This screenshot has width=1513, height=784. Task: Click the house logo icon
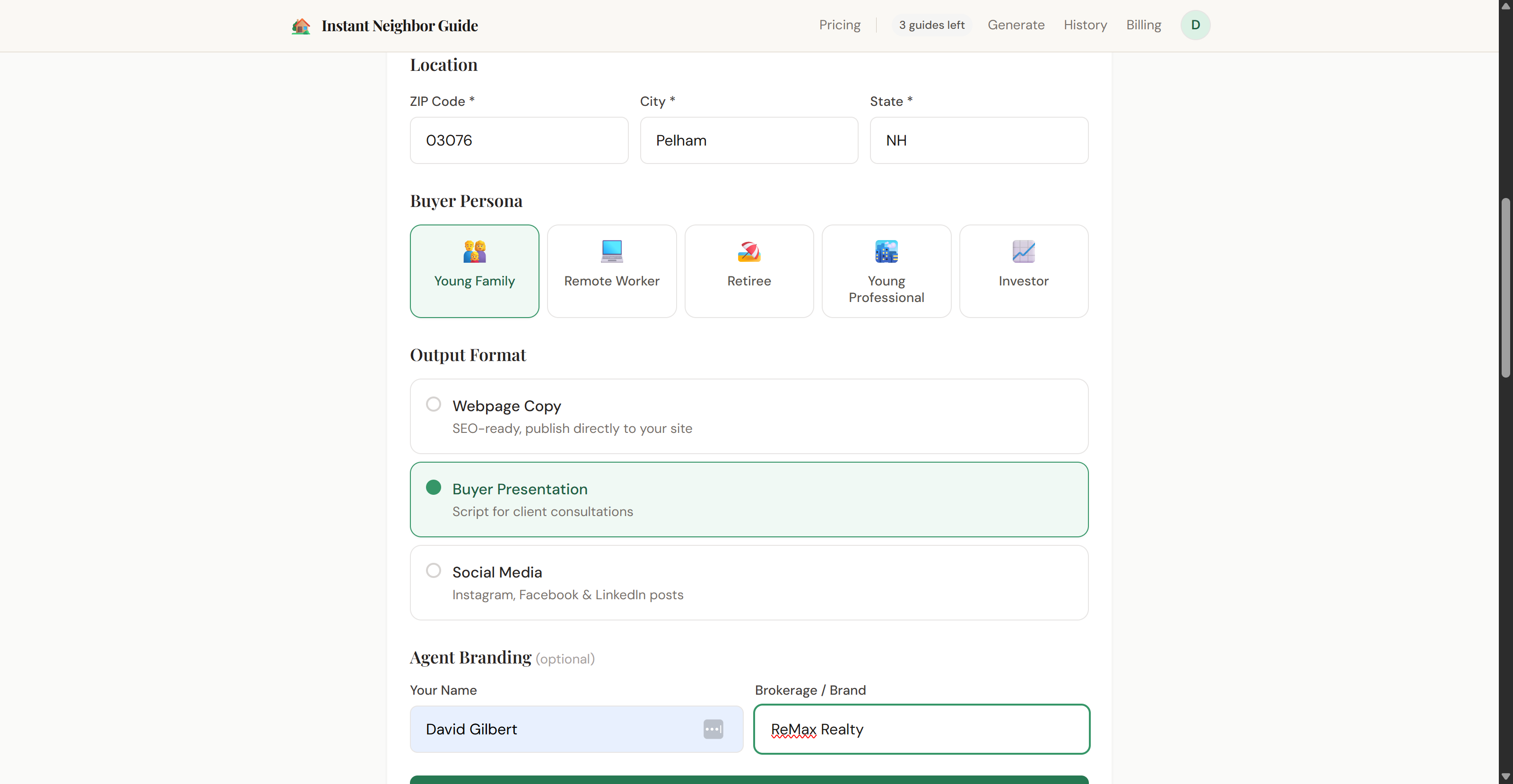301,26
